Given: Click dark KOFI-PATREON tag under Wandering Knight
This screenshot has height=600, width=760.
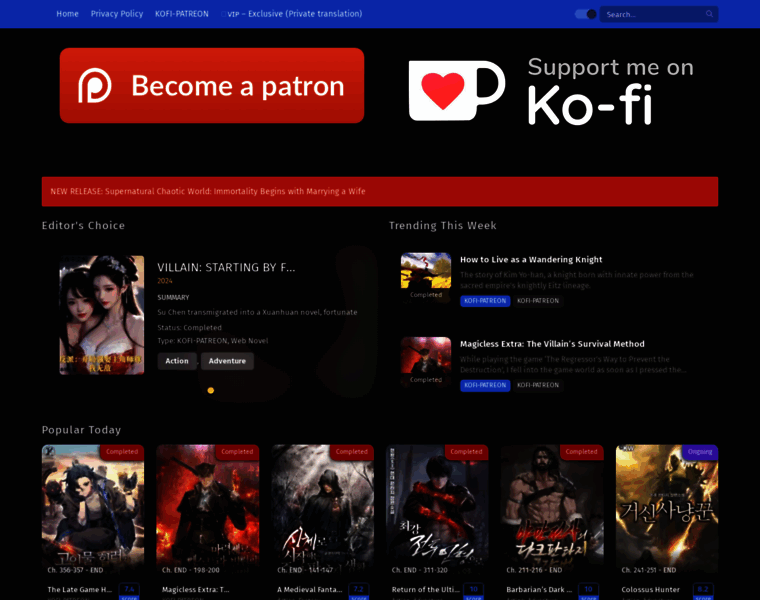Looking at the screenshot, I should point(538,301).
